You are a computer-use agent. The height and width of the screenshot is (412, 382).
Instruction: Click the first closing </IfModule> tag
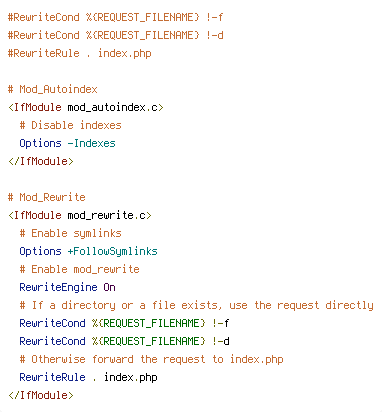[41, 161]
